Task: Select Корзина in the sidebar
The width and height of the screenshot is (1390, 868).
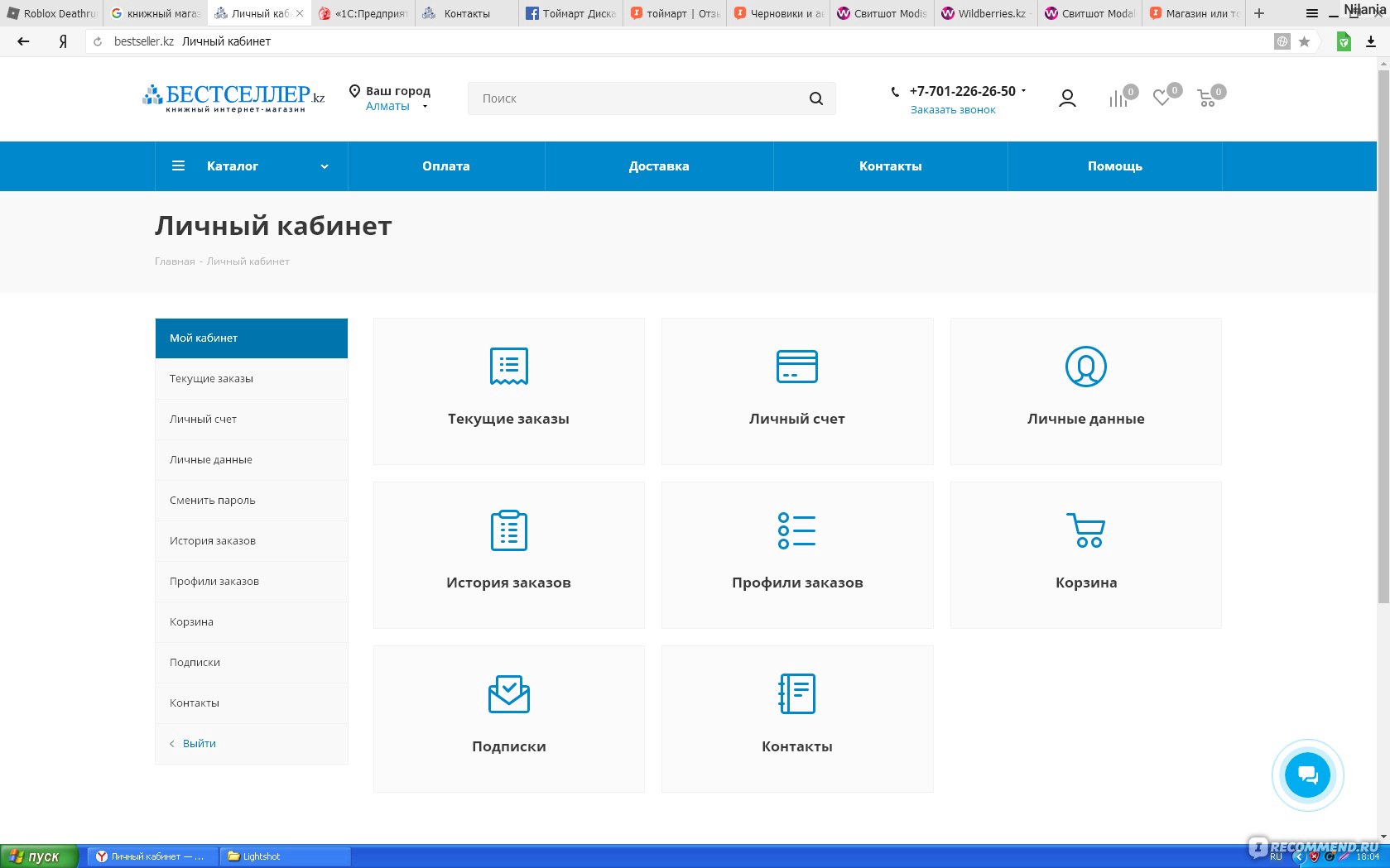Action: (252, 622)
